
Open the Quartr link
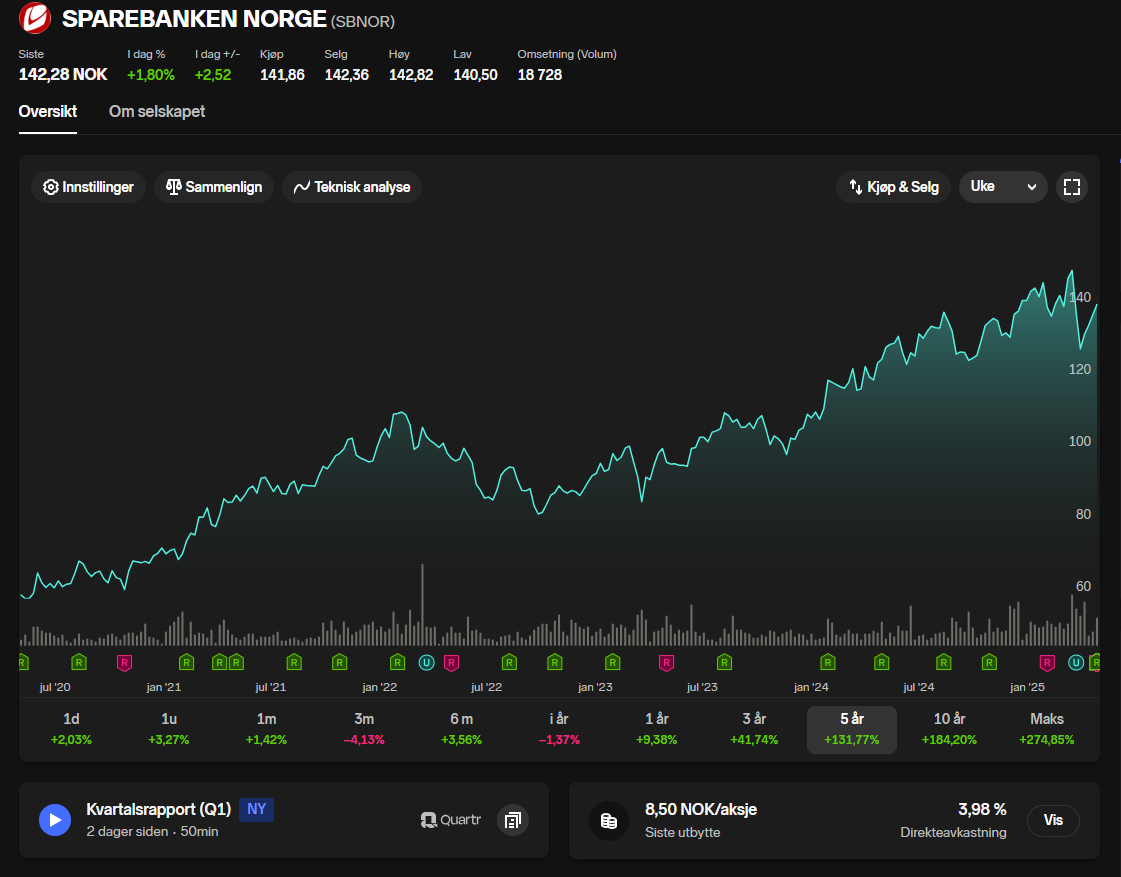[x=451, y=820]
